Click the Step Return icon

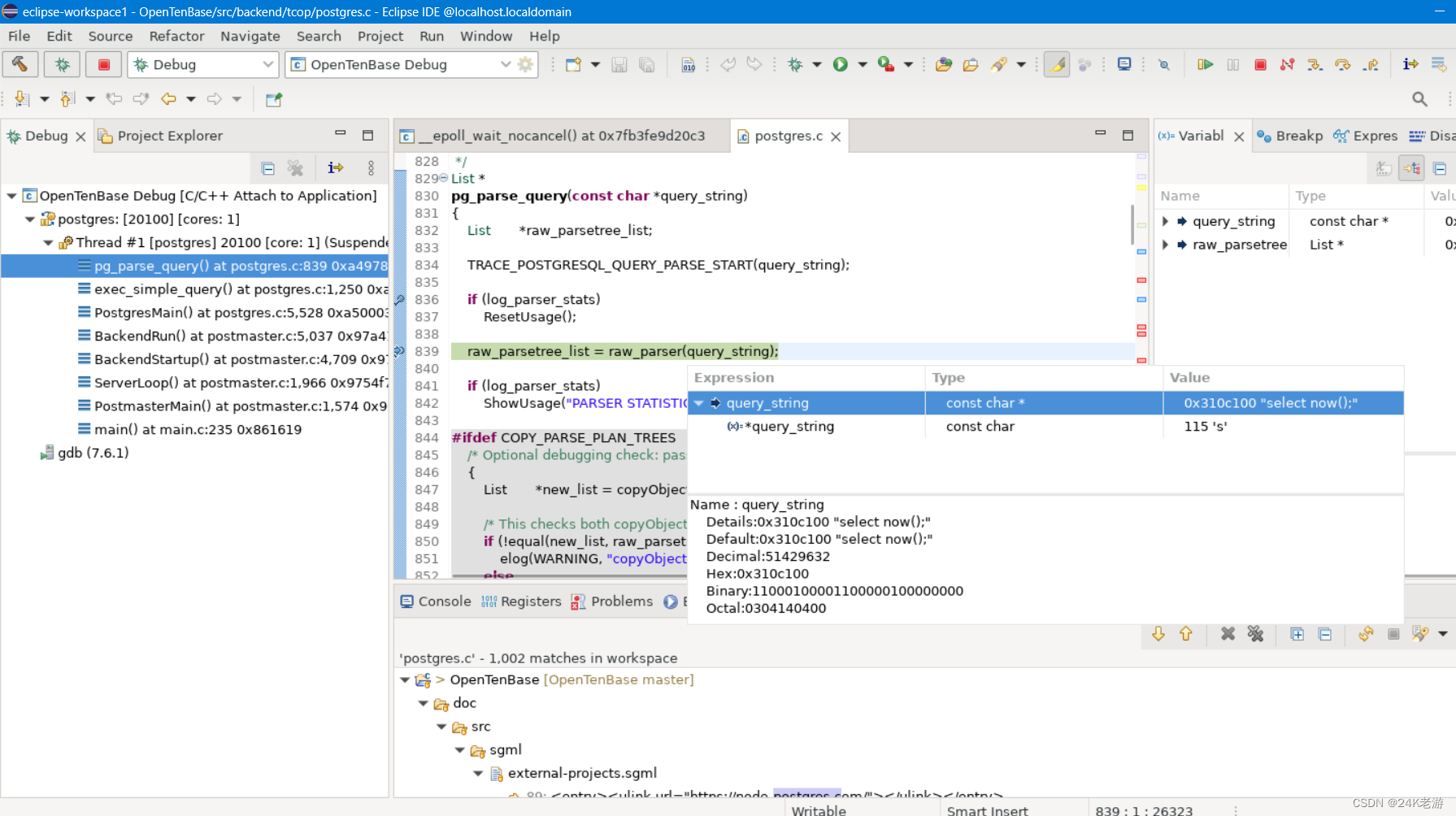1371,64
